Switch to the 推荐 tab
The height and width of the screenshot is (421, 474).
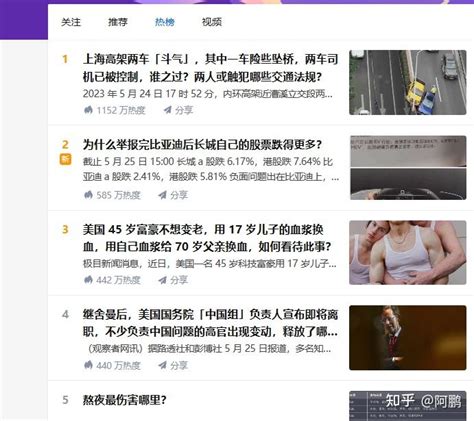coord(118,22)
